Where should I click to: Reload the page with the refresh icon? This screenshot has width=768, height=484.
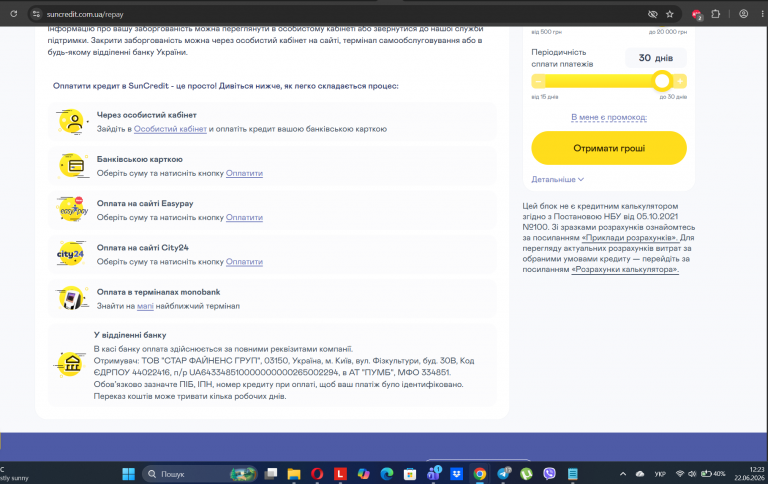(x=14, y=14)
